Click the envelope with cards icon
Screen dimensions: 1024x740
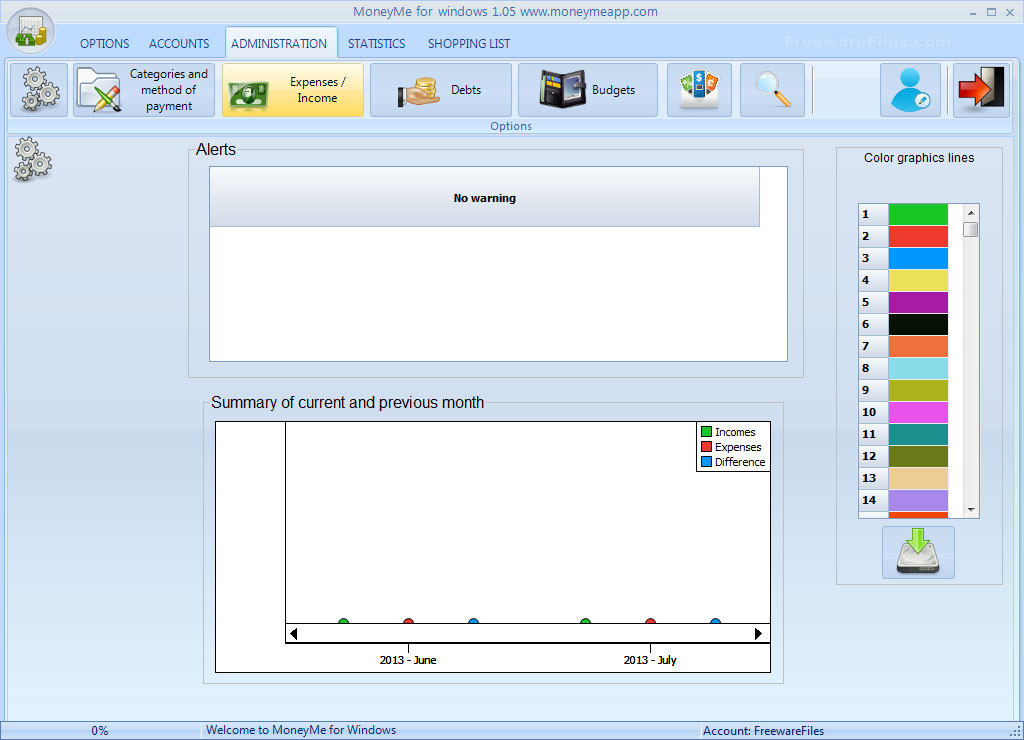[699, 90]
